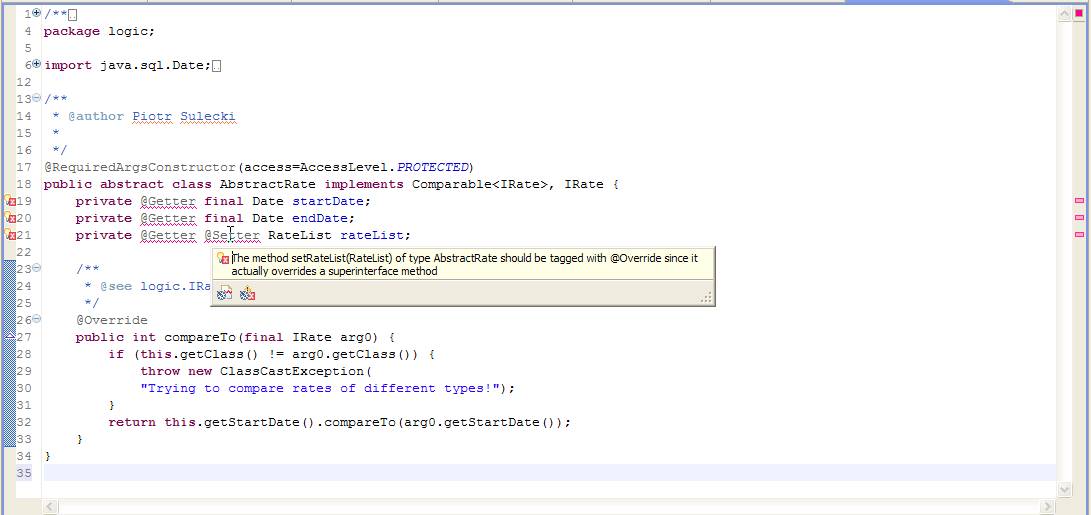The image size is (1091, 515).
Task: Collapse the Javadoc comment starting on line 23
Action: 37,268
